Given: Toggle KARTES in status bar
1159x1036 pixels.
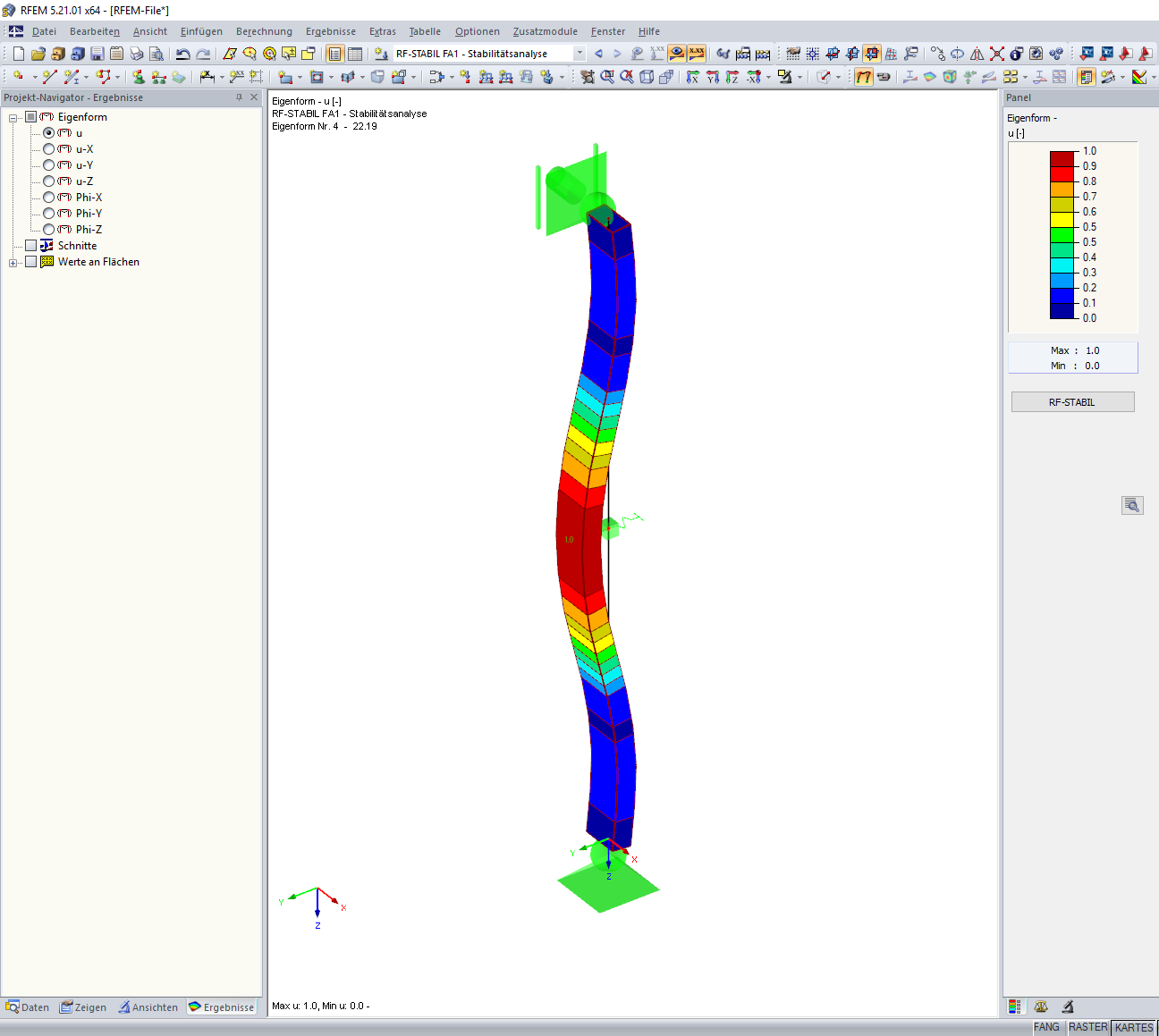Looking at the screenshot, I should coord(1134,1027).
